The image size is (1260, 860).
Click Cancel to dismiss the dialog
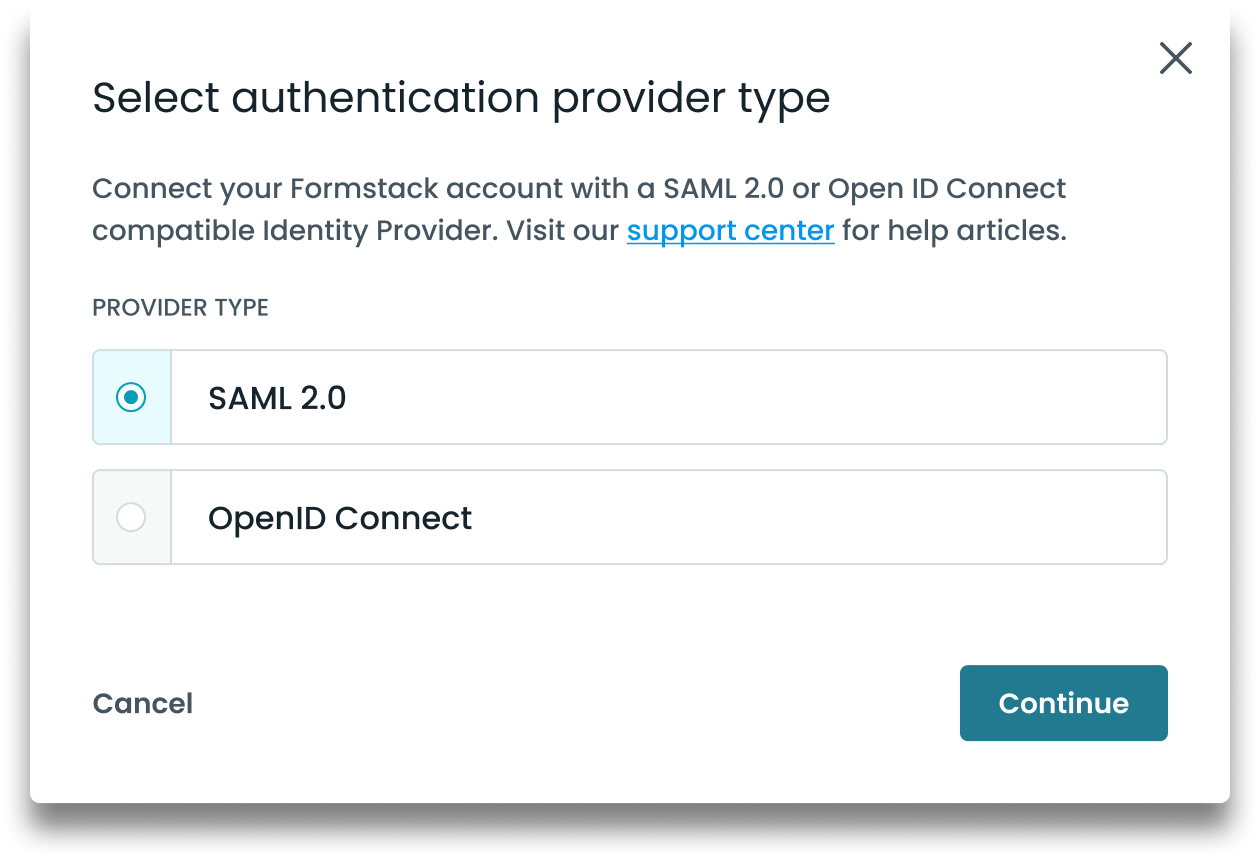[x=142, y=703]
